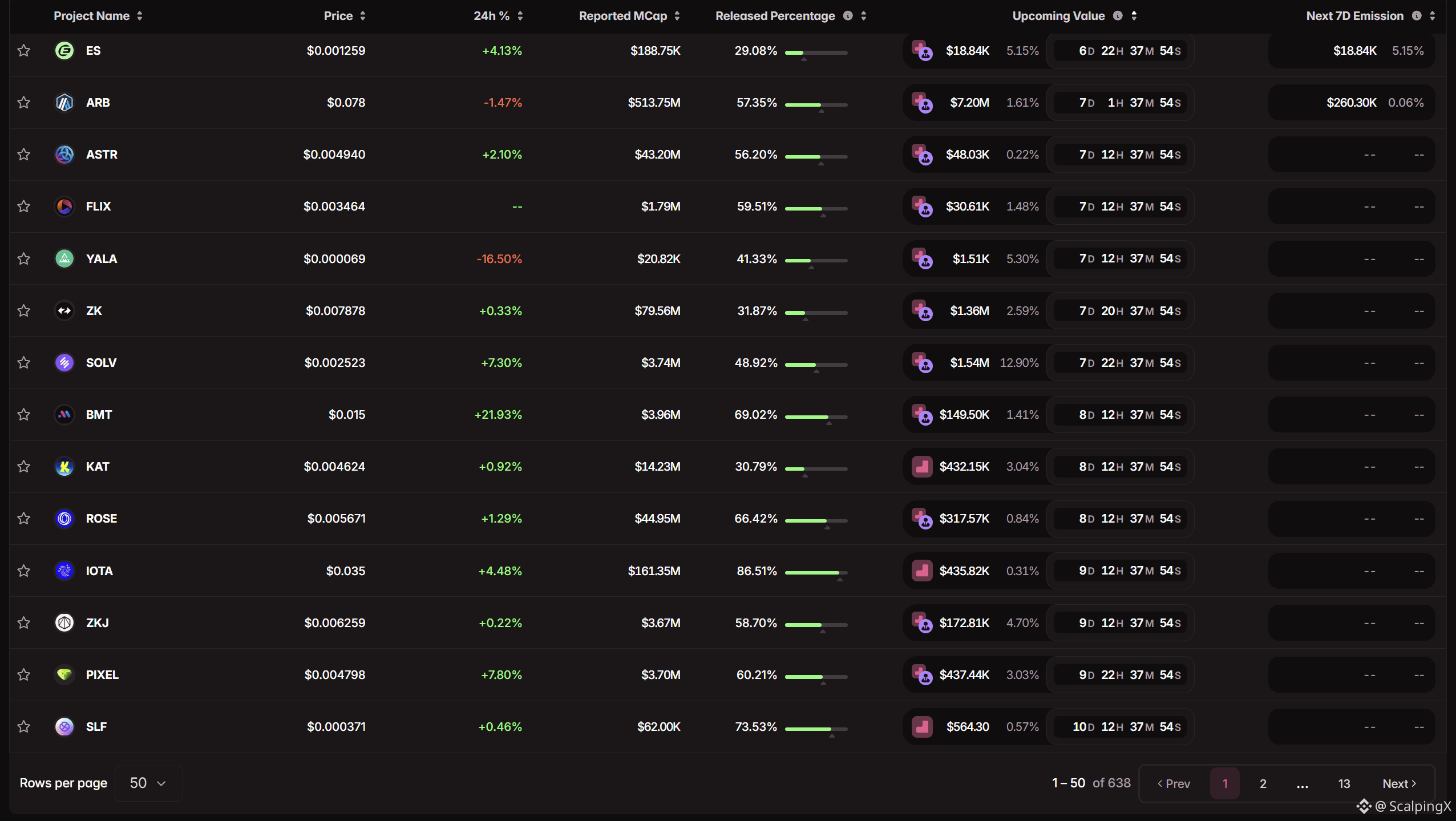Click the BMT +21.93% change value
This screenshot has width=1456, height=821.
coord(498,415)
